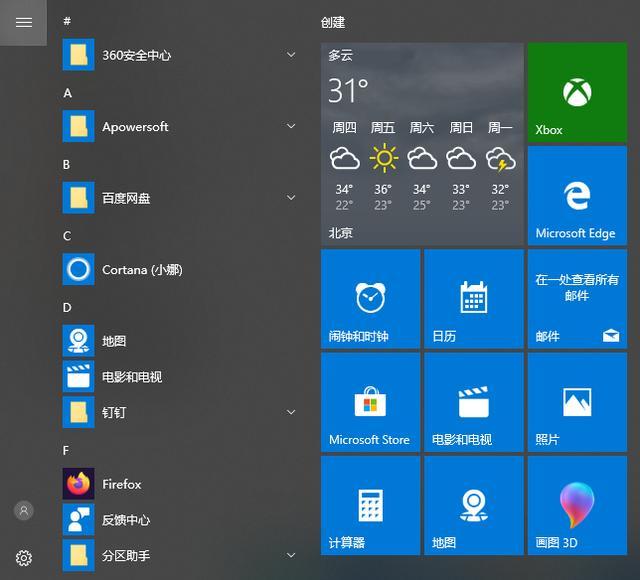Click the 31° current temperature
This screenshot has width=640, height=580.
tap(348, 91)
